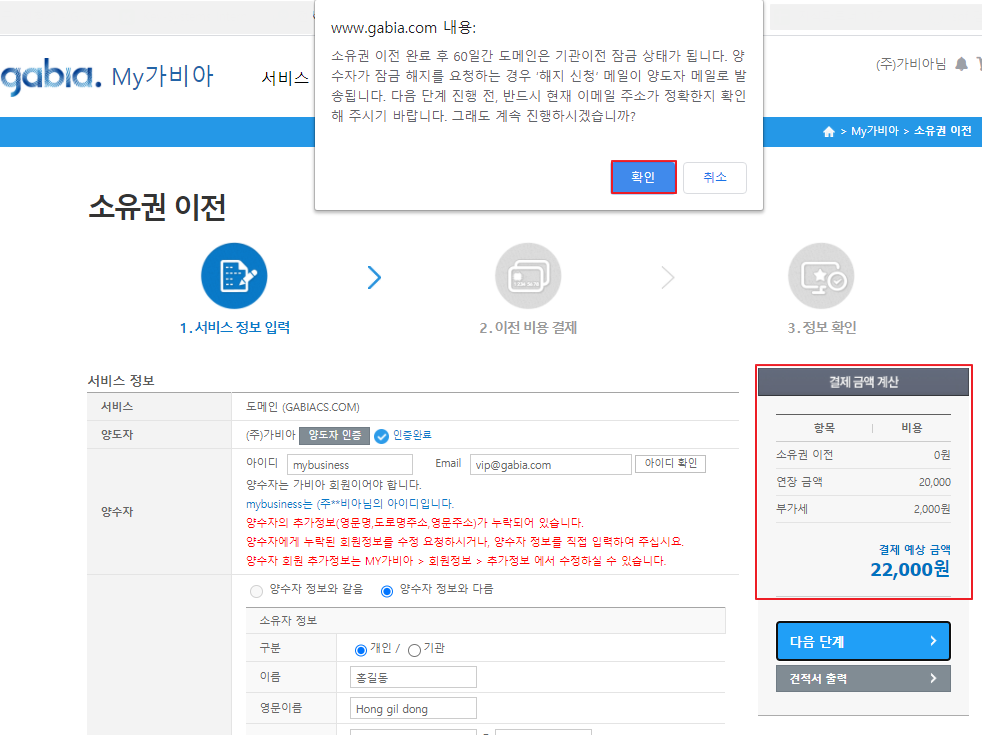This screenshot has width=982, height=735.
Task: Click the 도메인 (GABIACS.COM) service text
Action: coord(302,407)
